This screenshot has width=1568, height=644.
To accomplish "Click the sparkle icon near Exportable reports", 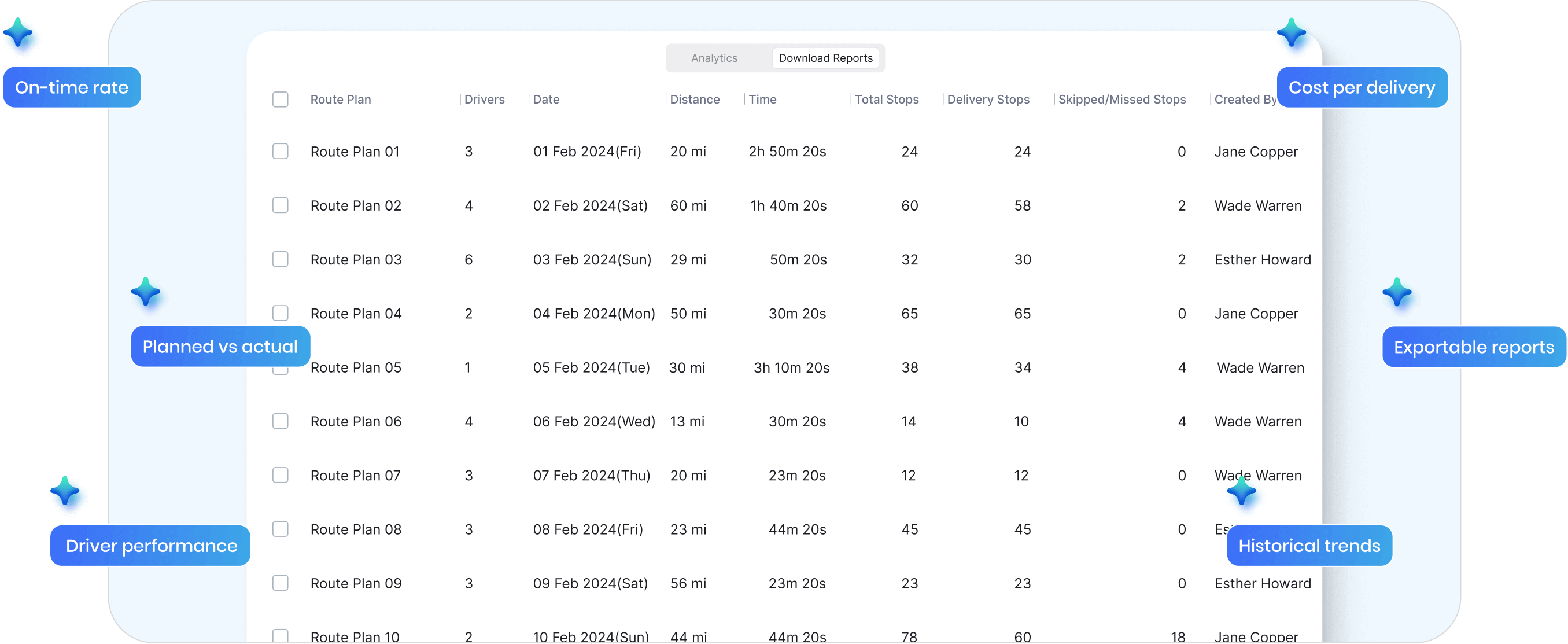I will tap(1398, 293).
